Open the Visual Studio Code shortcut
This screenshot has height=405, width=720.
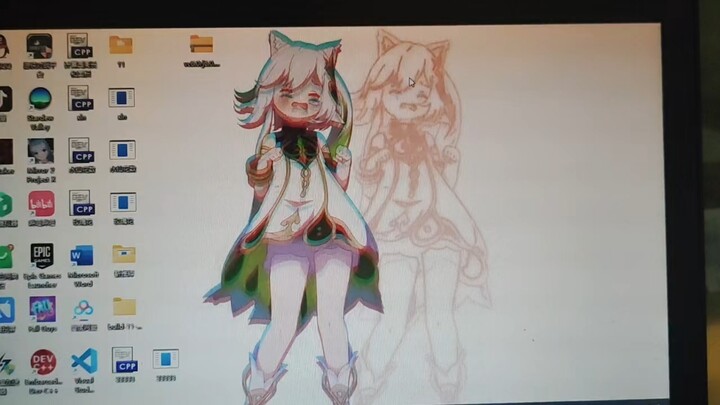point(84,361)
